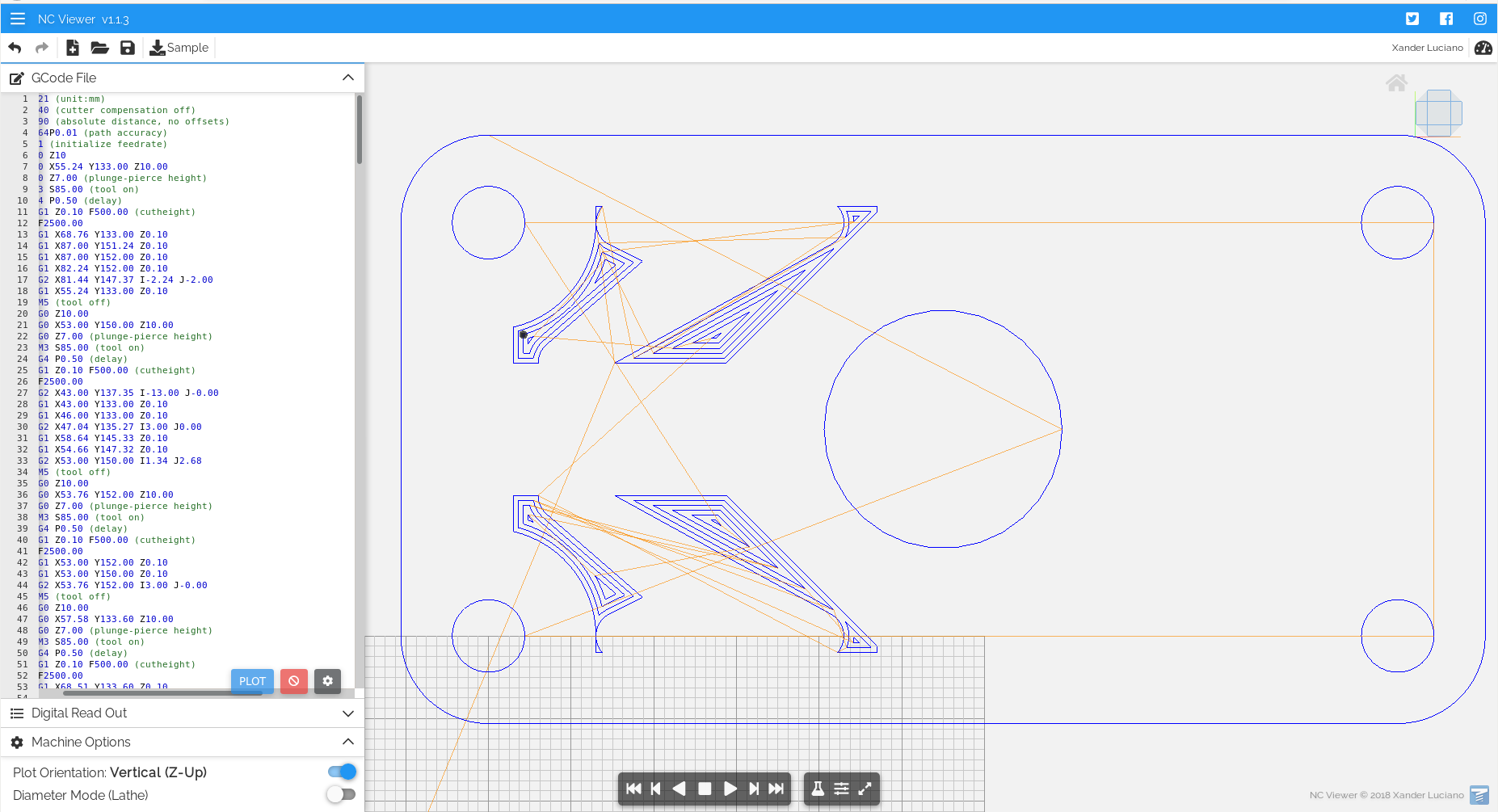This screenshot has width=1498, height=812.
Task: Click the NC Viewer title text
Action: coord(83,19)
